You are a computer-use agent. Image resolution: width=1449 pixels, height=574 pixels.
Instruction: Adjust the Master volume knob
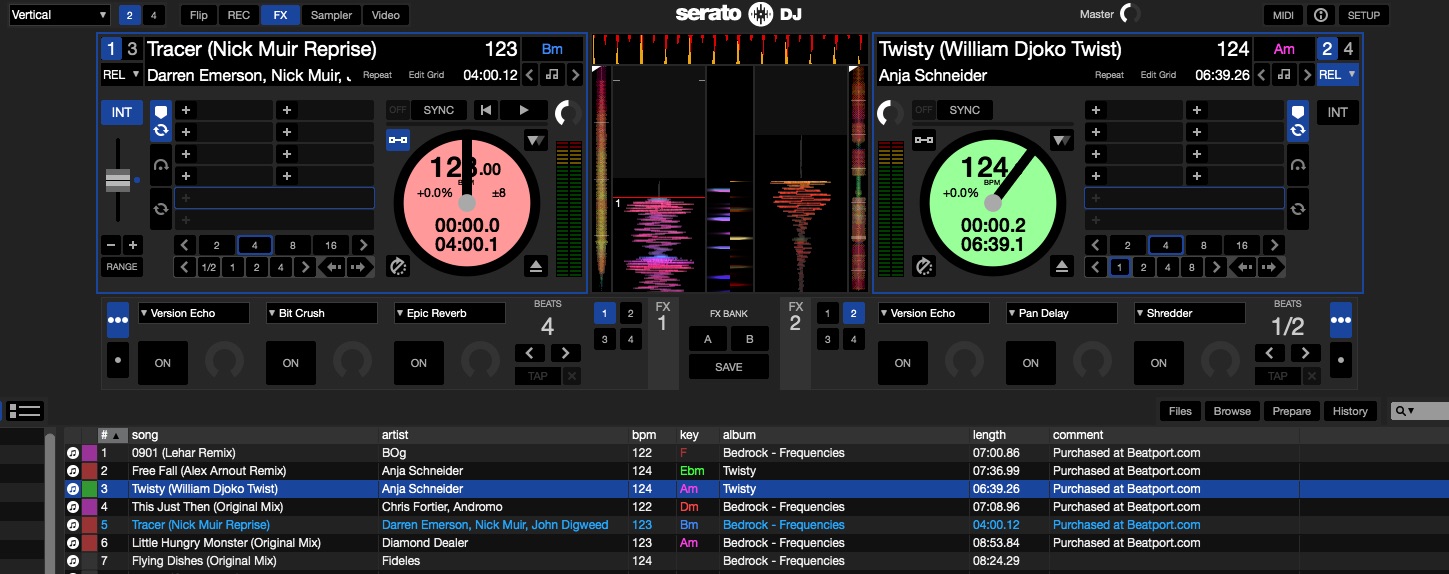(1130, 14)
